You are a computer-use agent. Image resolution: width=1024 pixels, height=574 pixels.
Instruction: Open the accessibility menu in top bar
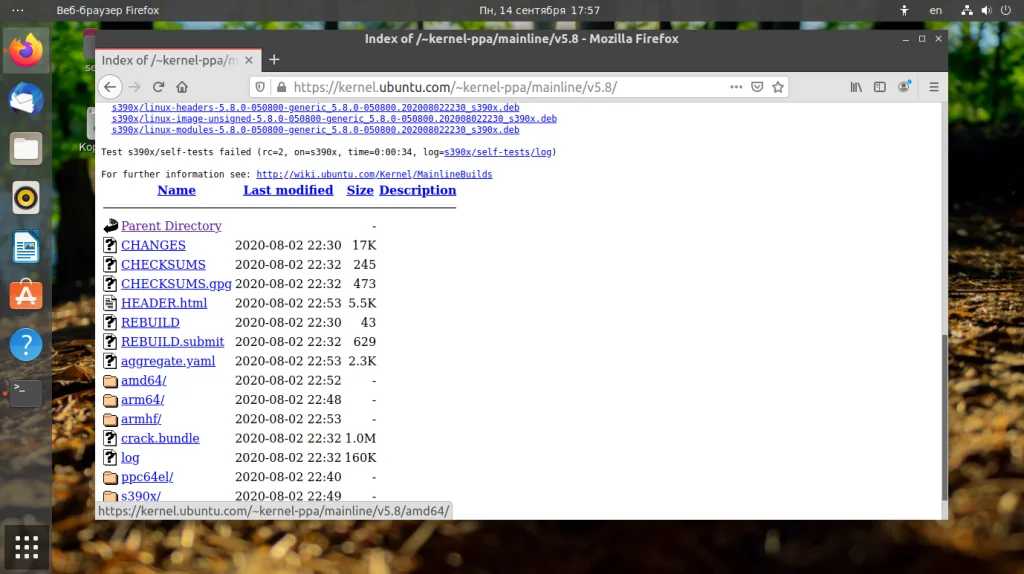904,10
